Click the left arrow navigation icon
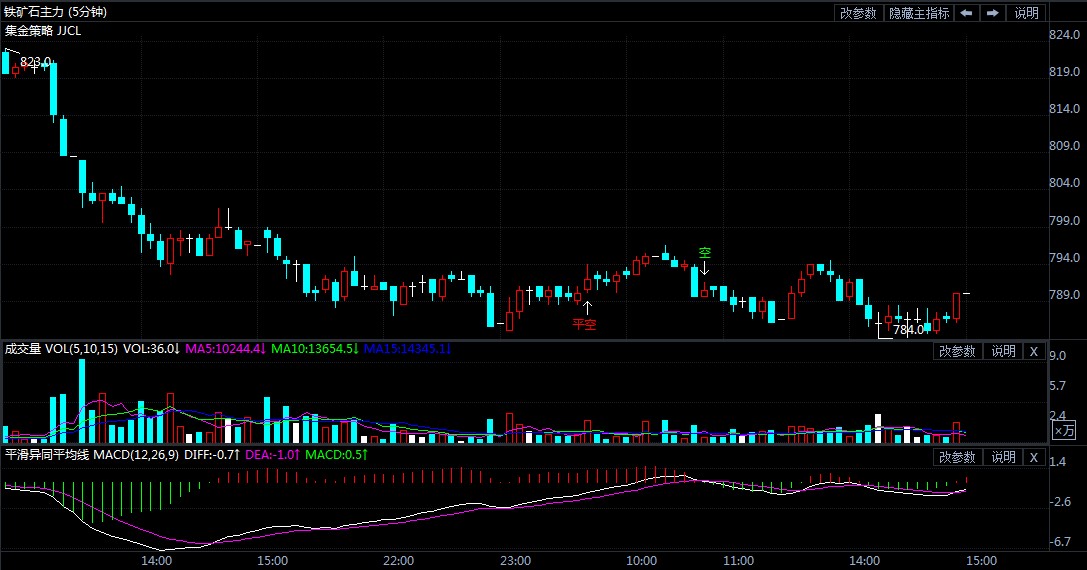Viewport: 1087px width, 570px height. tap(966, 12)
